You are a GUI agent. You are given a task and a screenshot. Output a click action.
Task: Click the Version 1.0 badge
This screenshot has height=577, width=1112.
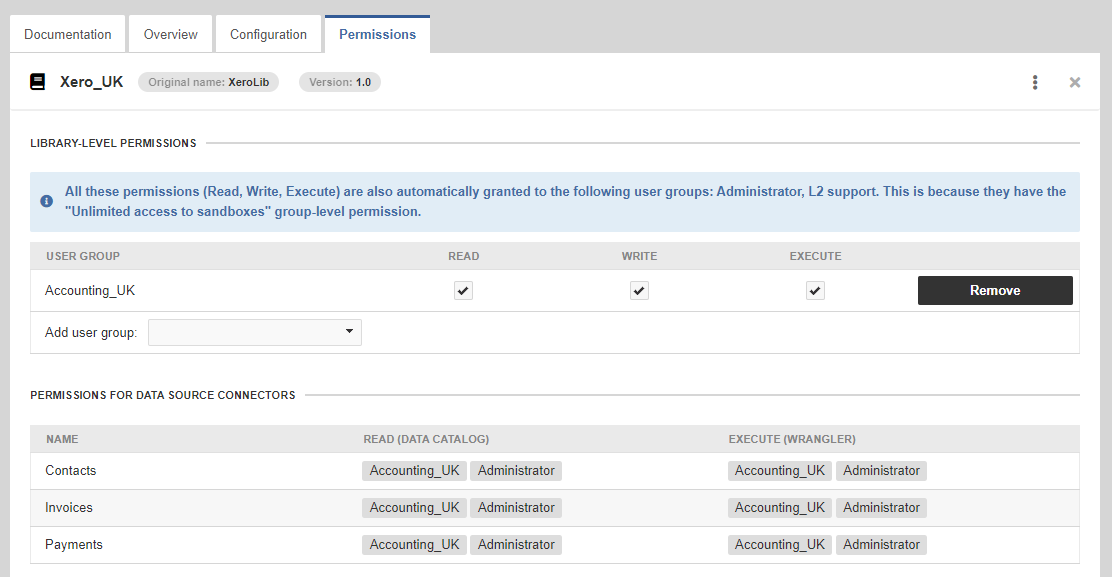(x=339, y=83)
